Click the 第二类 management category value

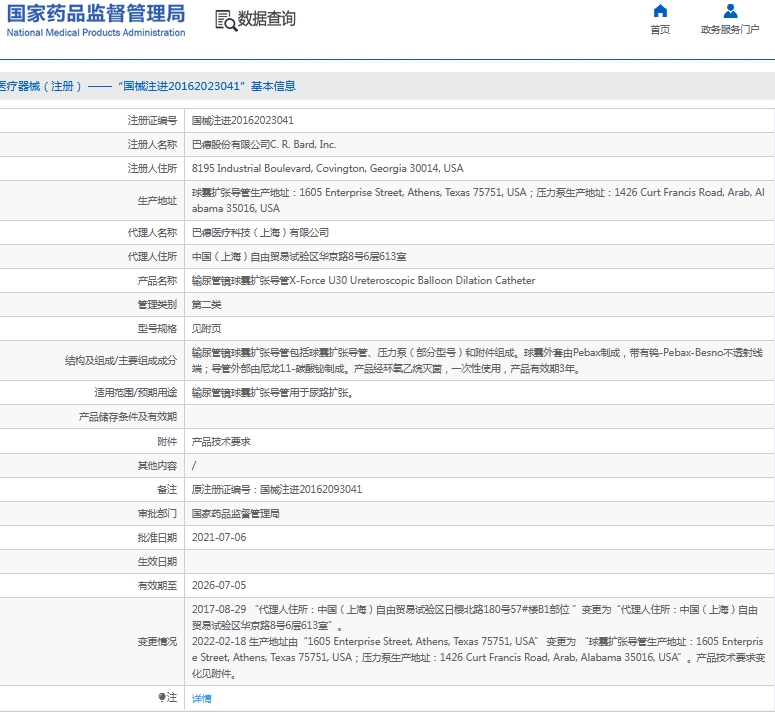pos(207,304)
